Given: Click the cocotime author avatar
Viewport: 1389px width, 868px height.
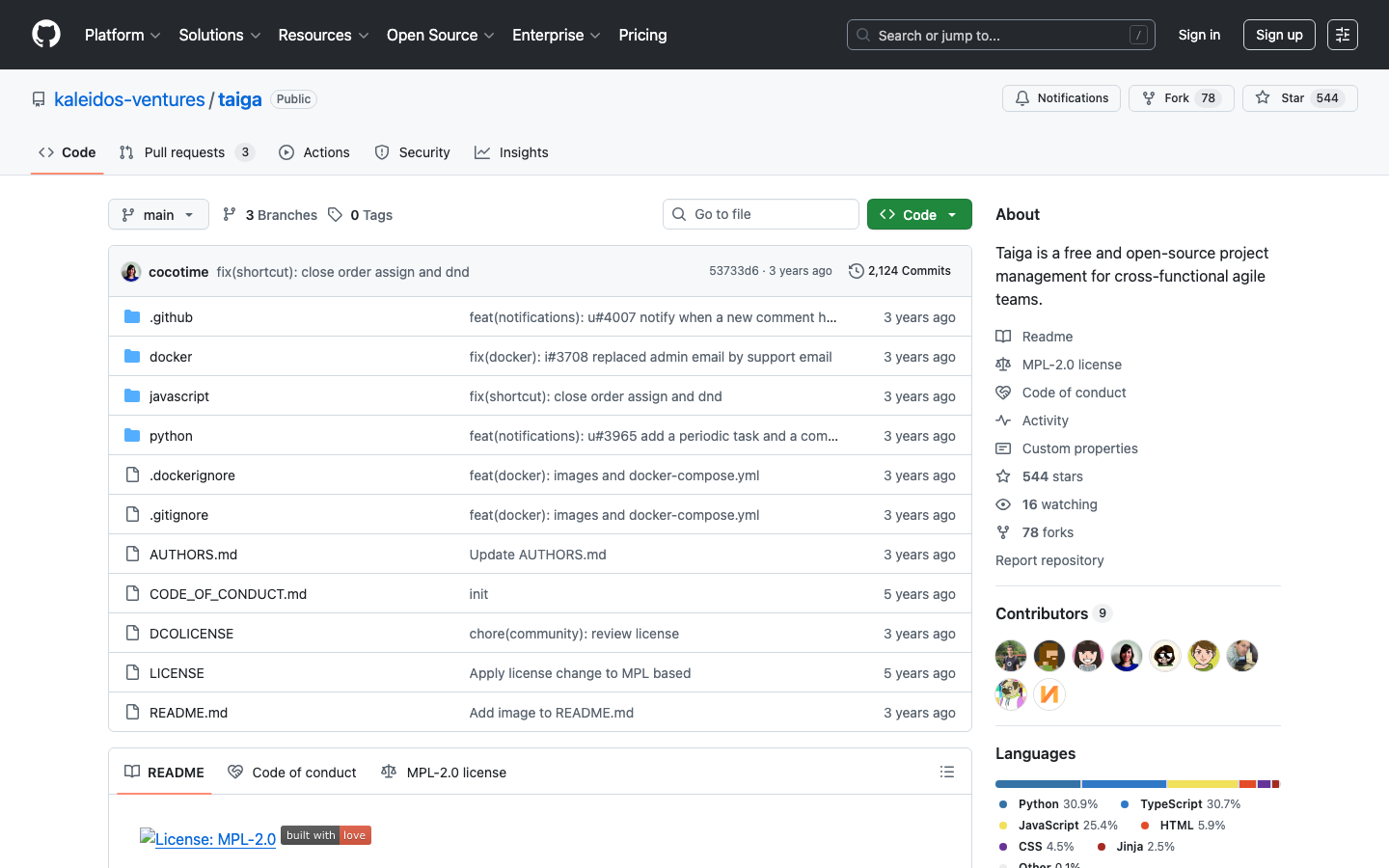Looking at the screenshot, I should [131, 272].
